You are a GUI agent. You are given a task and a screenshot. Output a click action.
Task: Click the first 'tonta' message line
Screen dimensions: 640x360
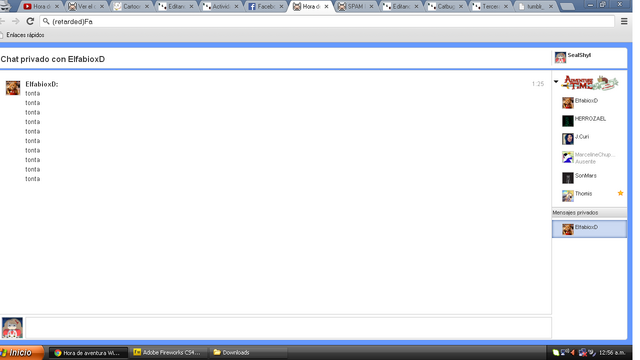(33, 93)
